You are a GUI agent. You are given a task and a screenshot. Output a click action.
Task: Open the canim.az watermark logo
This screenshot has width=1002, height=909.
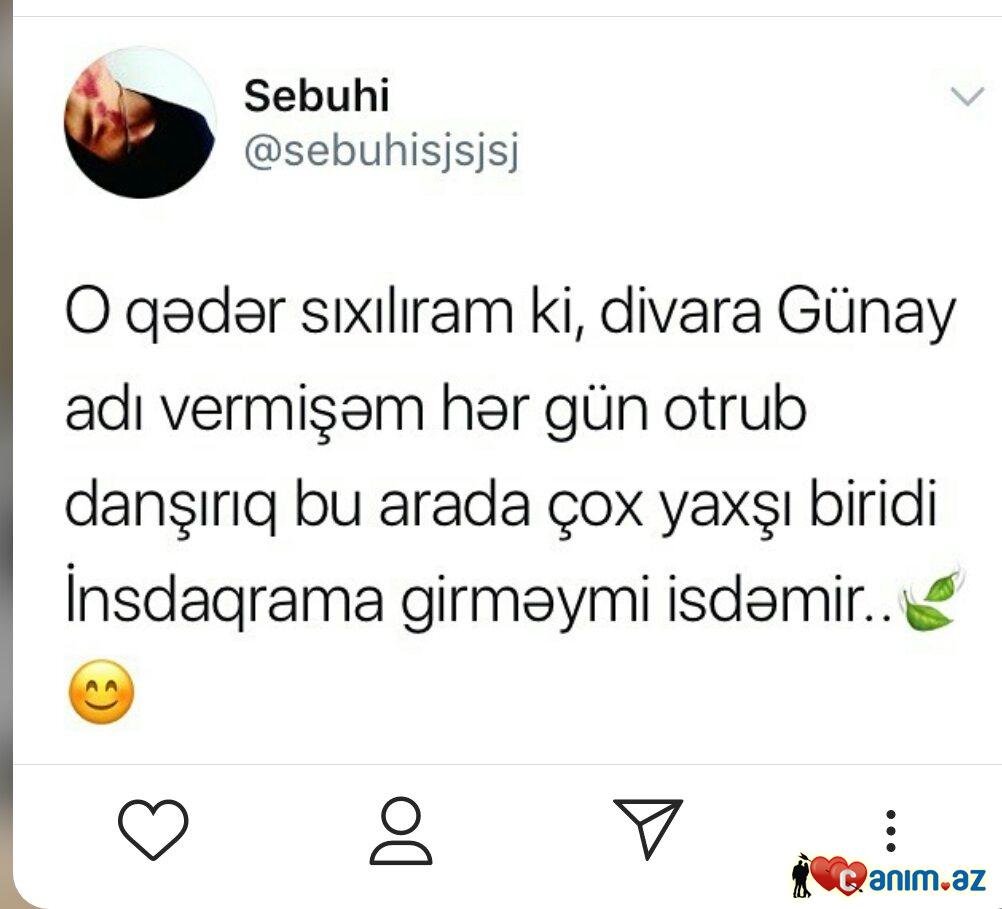[x=890, y=876]
